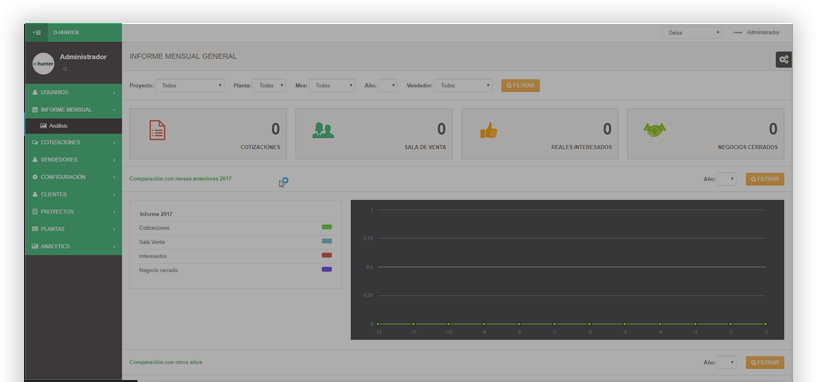Click the 'SALA DE VENTA' card label

click(x=425, y=147)
